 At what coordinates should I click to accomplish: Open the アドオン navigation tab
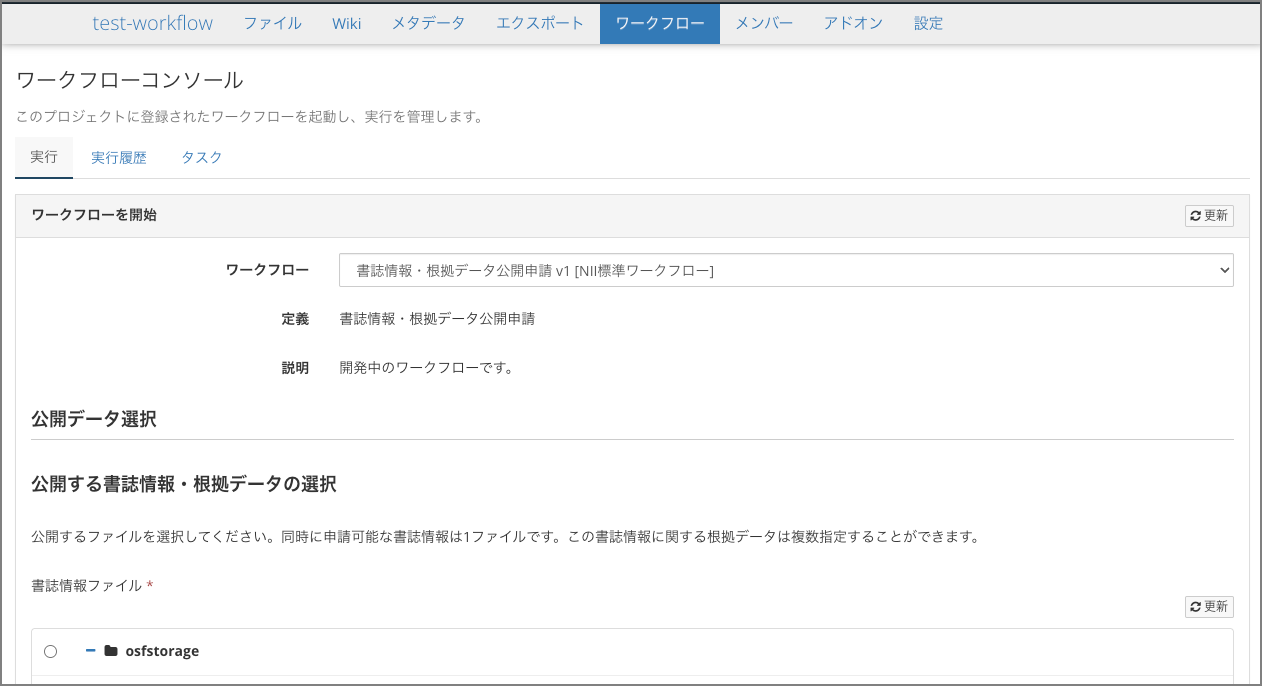pos(853,23)
